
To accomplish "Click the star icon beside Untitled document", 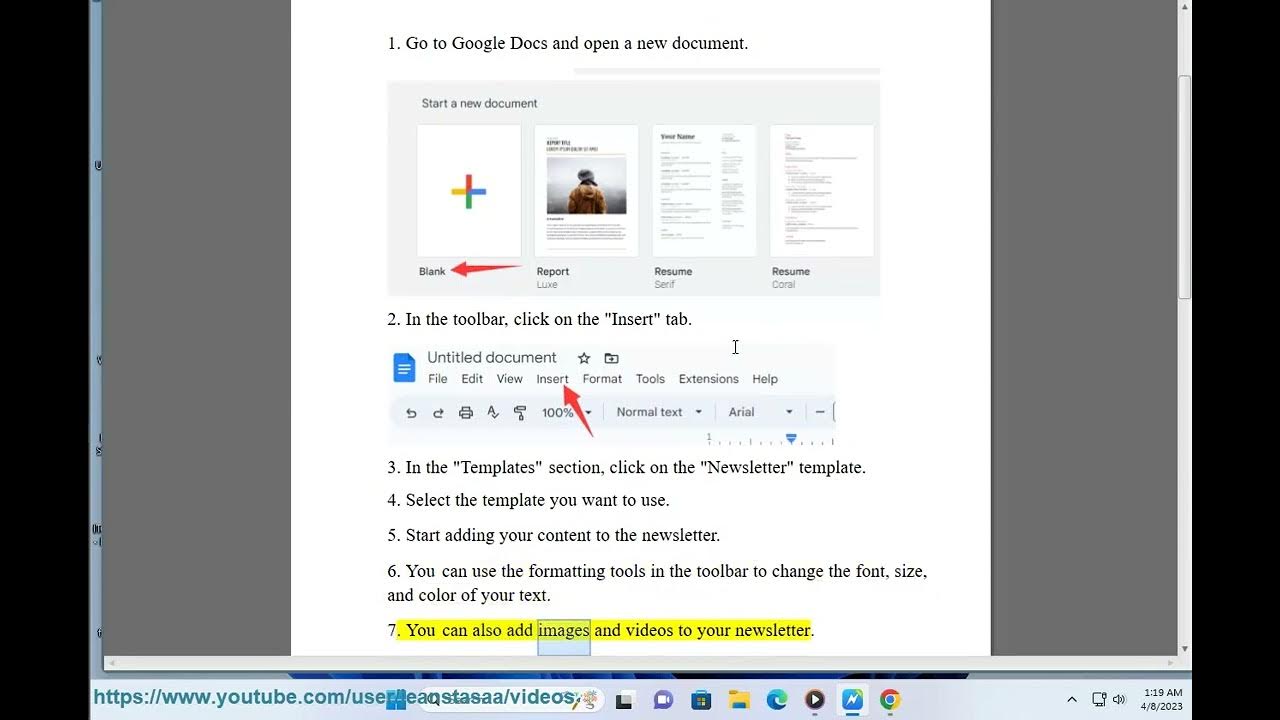I will [x=584, y=358].
